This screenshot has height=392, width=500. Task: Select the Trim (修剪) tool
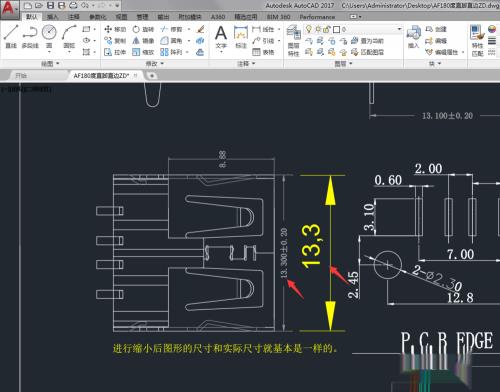point(171,29)
